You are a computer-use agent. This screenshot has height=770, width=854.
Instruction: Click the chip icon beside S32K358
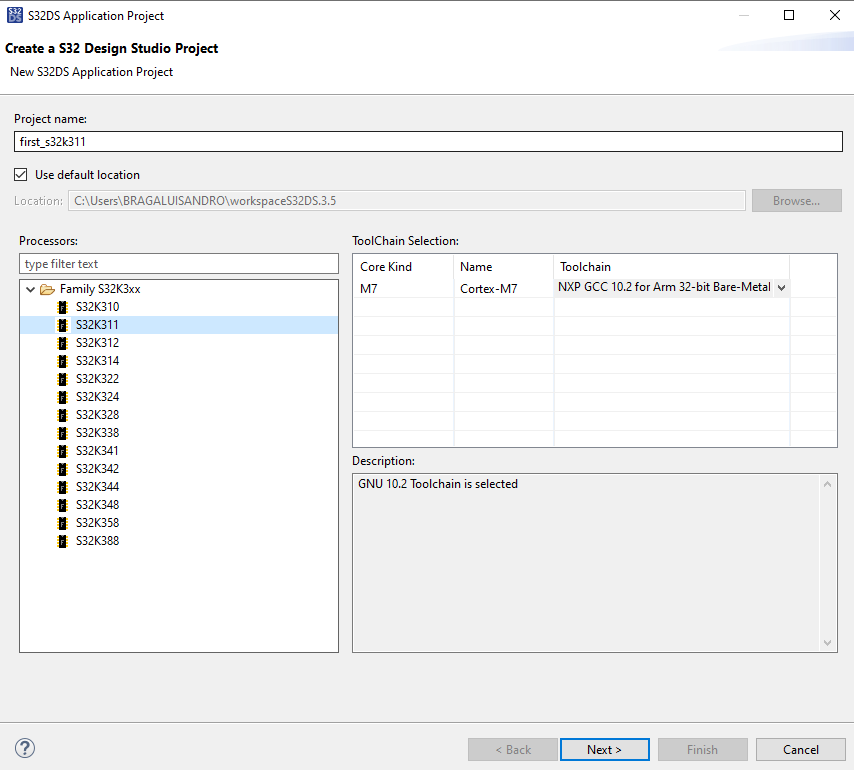pyautogui.click(x=62, y=522)
